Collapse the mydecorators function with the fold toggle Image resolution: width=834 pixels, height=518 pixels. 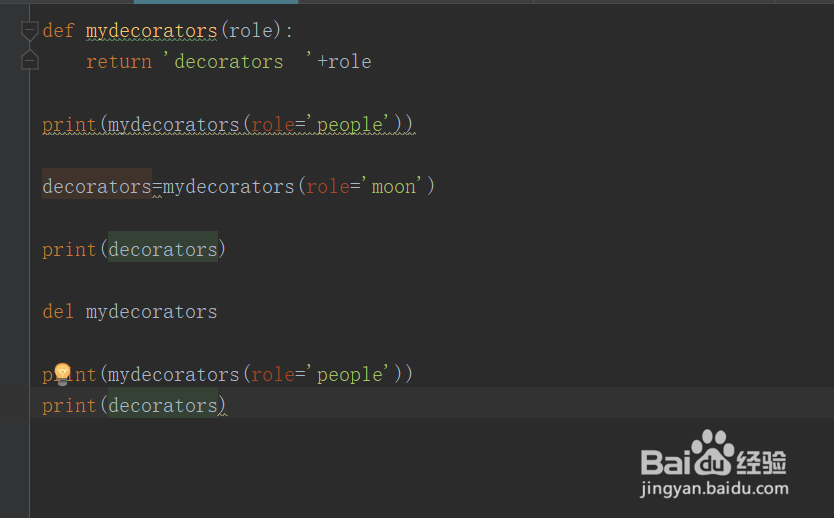coord(30,31)
